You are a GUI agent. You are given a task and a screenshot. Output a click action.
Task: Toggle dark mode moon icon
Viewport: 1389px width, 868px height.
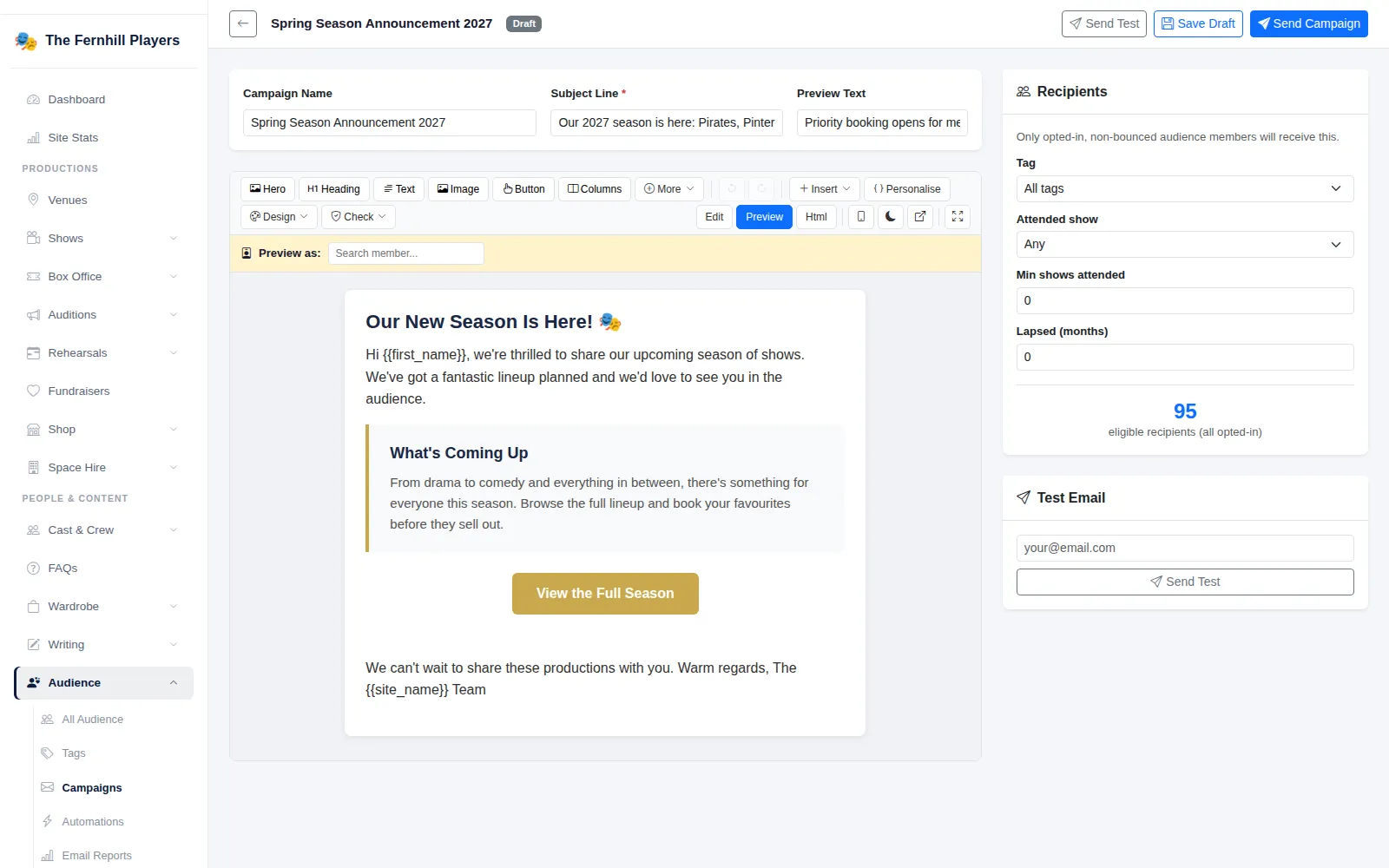[891, 217]
